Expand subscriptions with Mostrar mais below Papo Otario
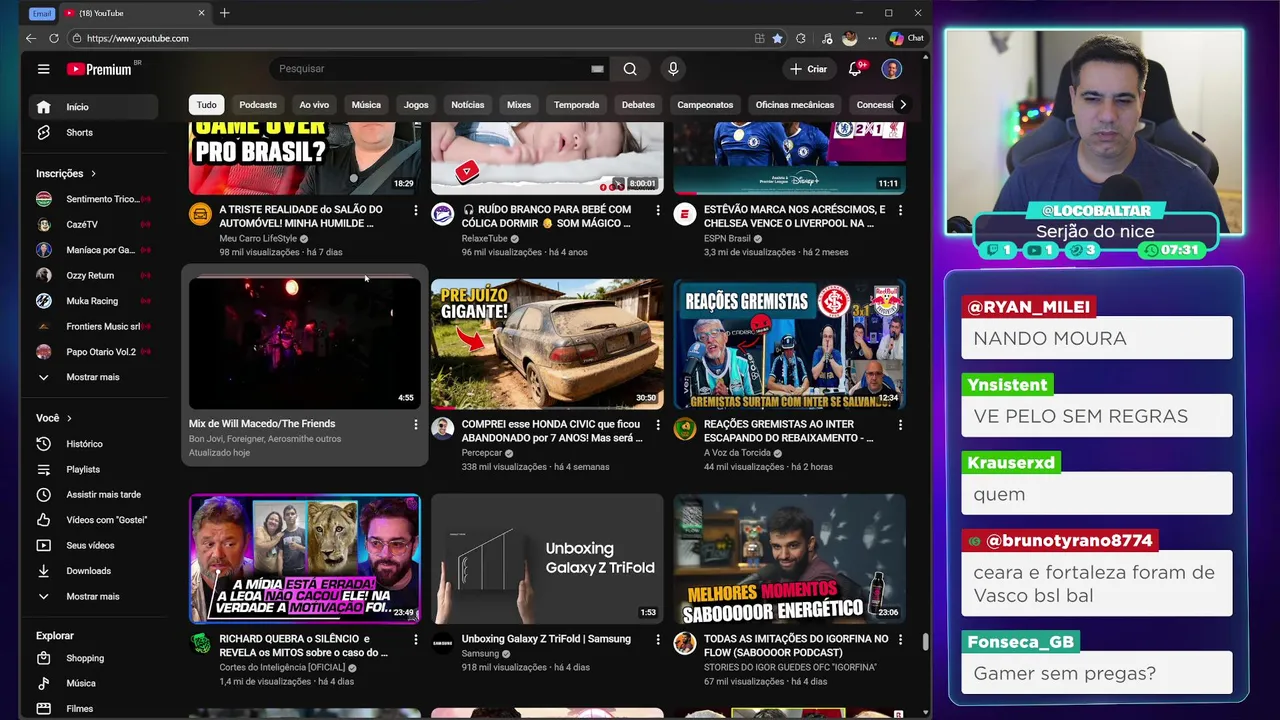The image size is (1280, 720). [93, 377]
